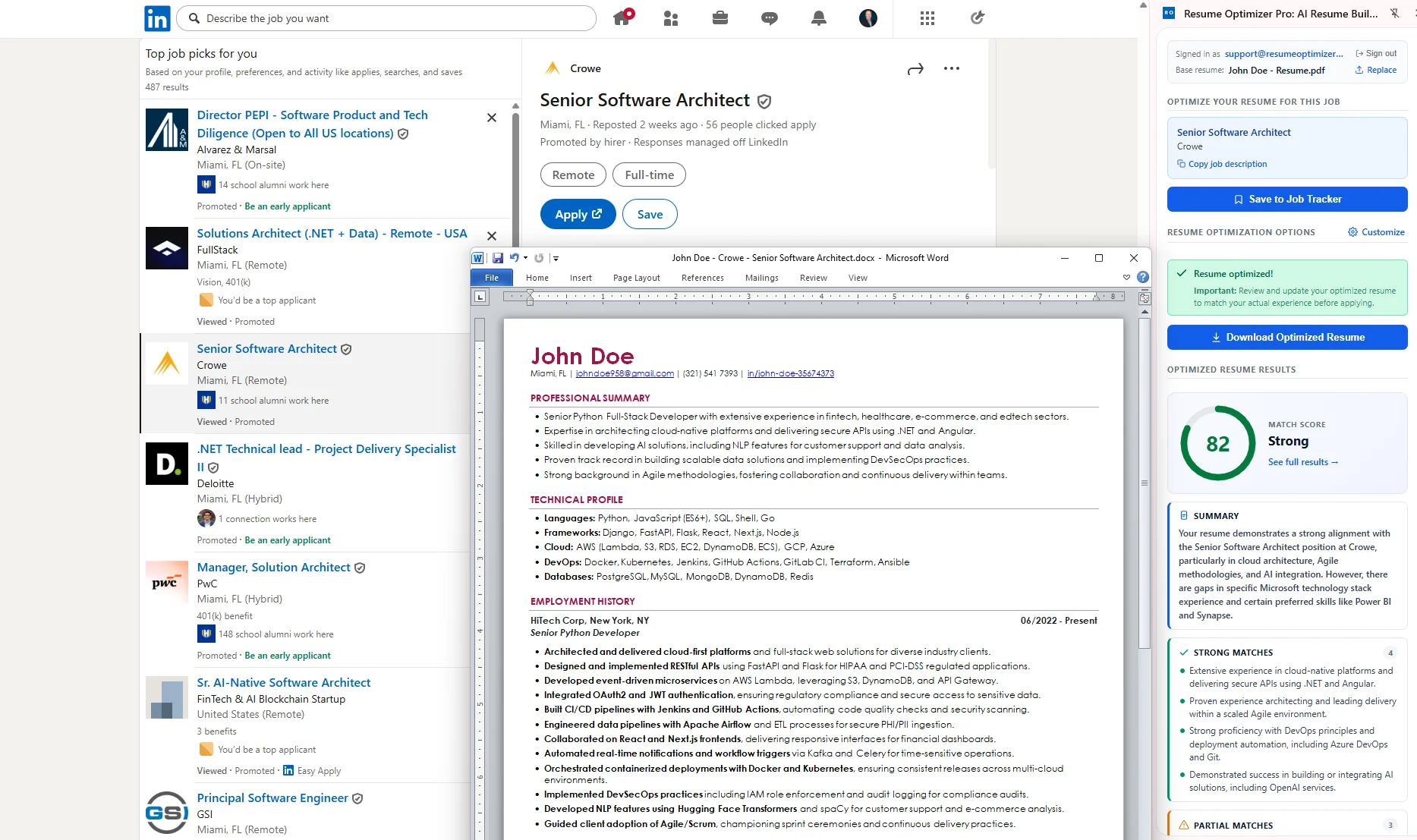Open Manager, Solution Architect PwC job
This screenshot has height=840, width=1417.
tap(274, 567)
